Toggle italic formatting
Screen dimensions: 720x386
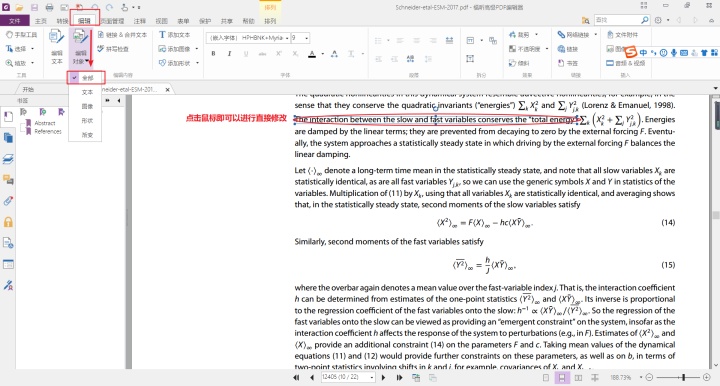(x=230, y=54)
